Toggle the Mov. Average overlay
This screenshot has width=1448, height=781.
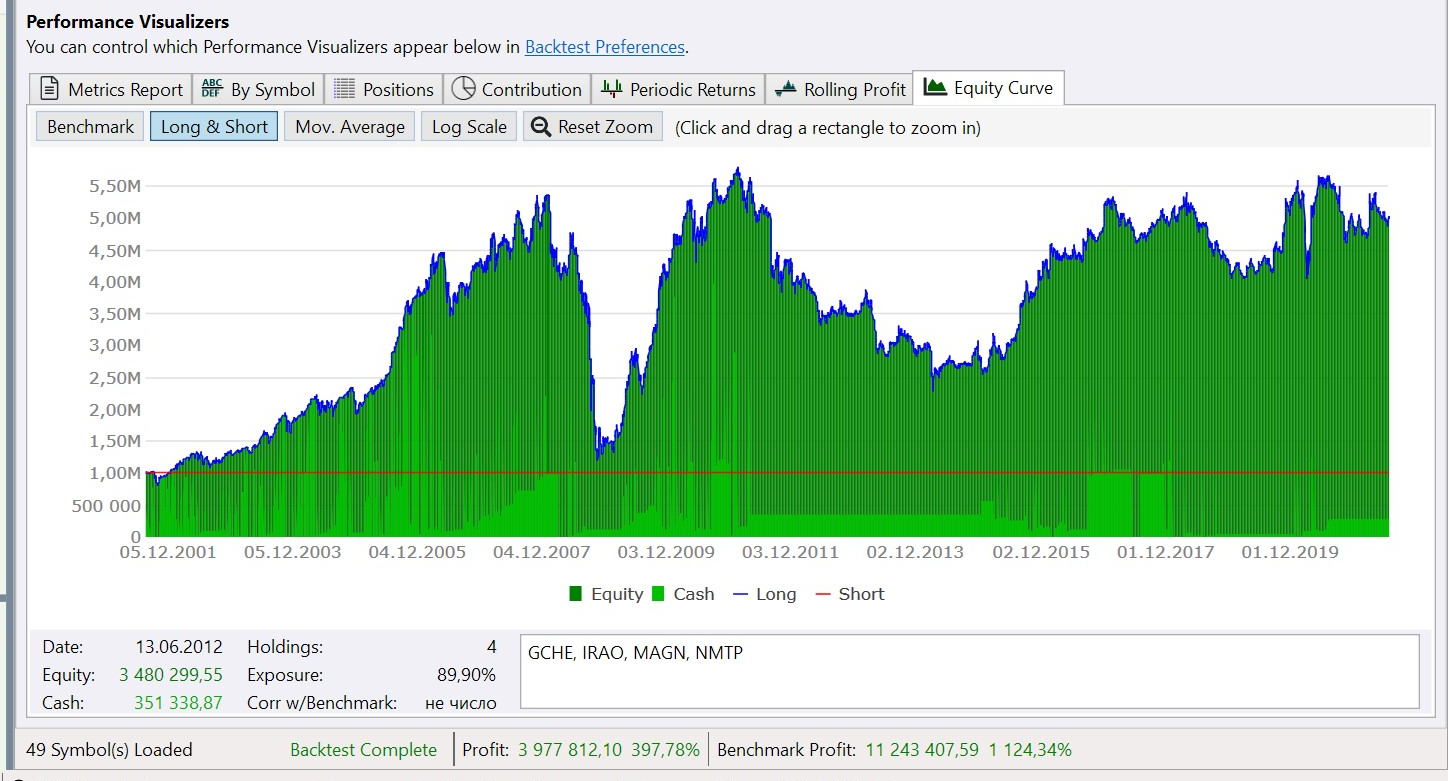tap(350, 127)
